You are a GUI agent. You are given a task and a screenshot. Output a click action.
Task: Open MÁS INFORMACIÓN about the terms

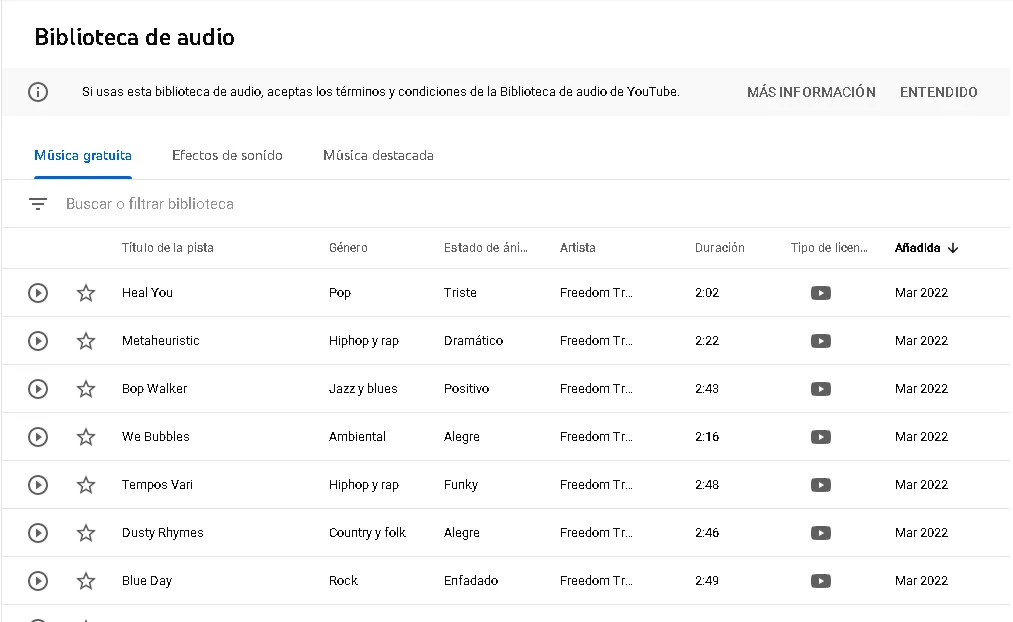[811, 91]
